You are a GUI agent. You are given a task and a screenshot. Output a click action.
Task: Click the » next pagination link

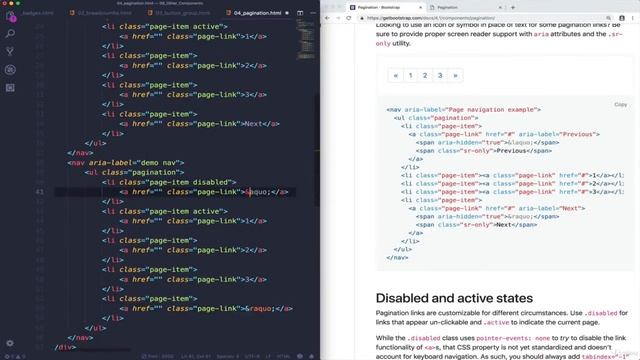tap(456, 76)
